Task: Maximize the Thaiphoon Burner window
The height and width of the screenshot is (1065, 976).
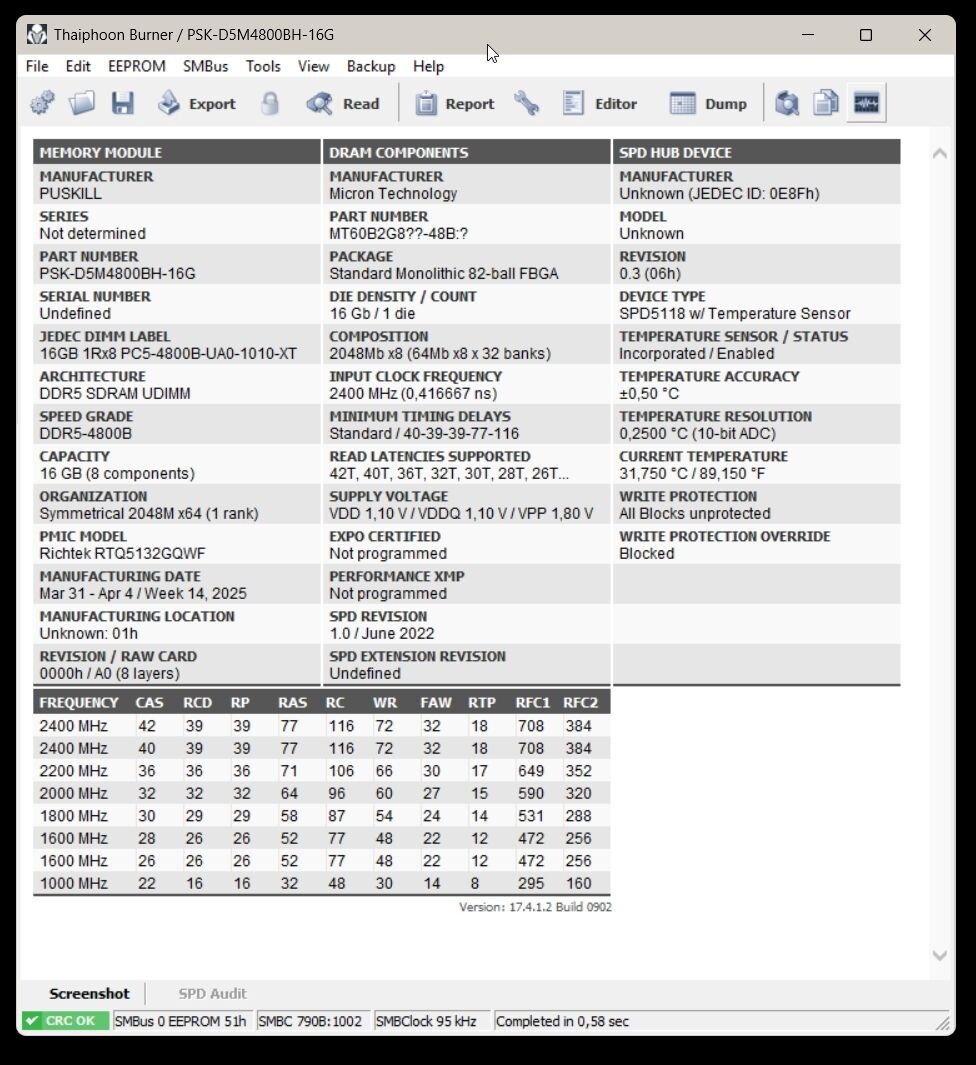Action: [865, 35]
